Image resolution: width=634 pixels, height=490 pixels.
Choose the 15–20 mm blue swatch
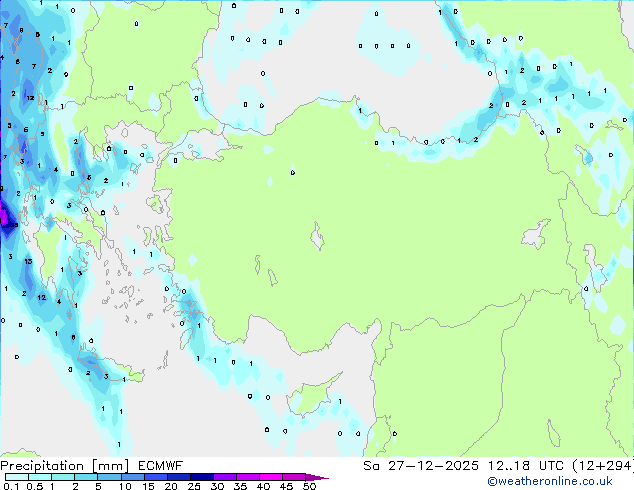[x=155, y=477]
